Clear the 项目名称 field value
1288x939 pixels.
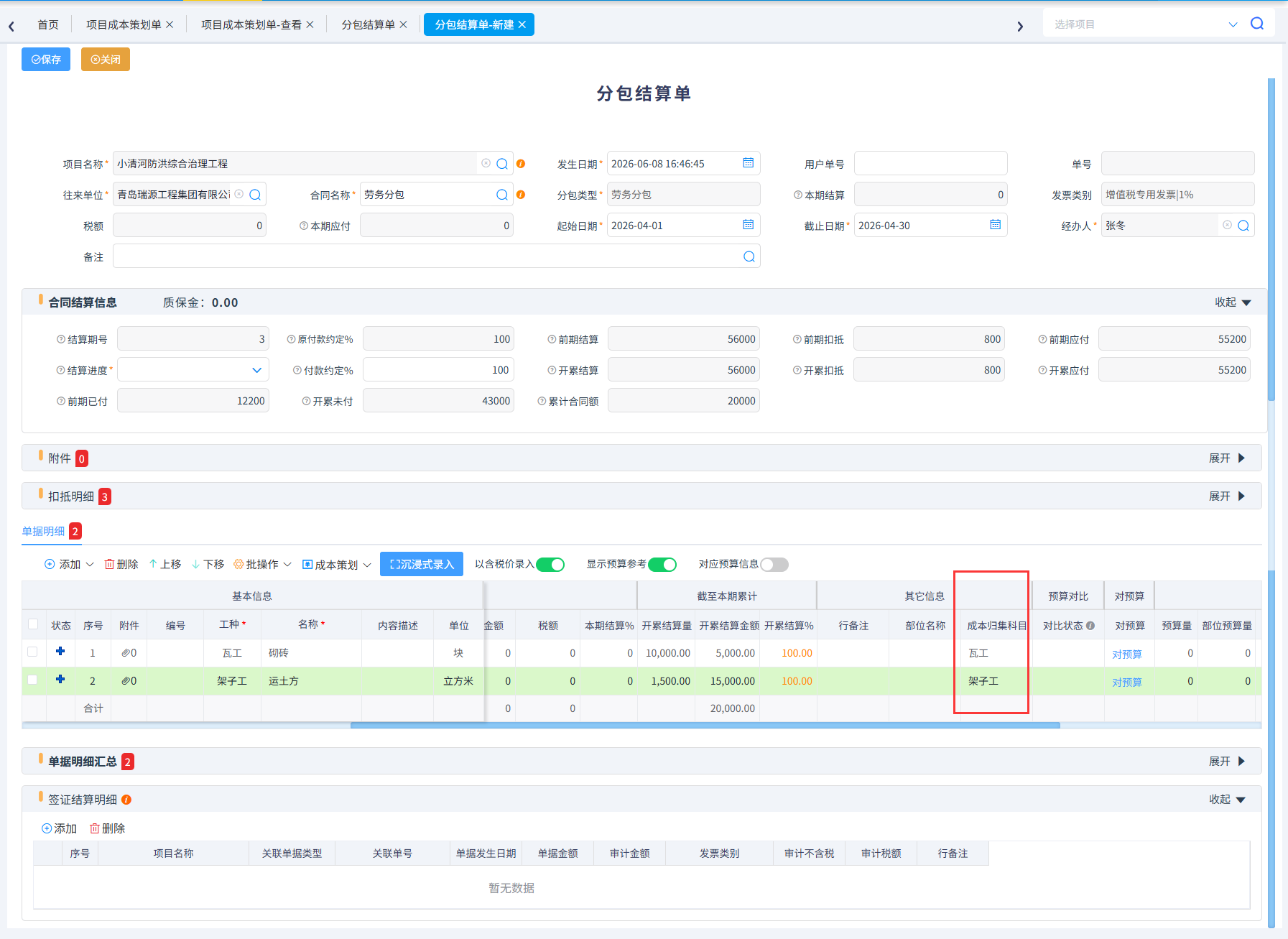pos(486,163)
